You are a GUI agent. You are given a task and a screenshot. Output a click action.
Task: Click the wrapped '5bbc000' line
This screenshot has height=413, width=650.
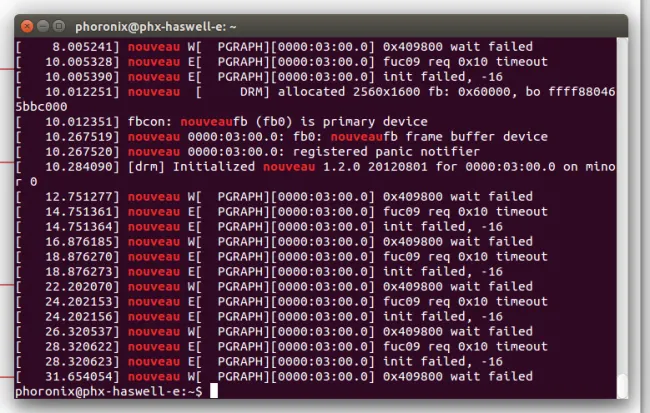point(41,107)
